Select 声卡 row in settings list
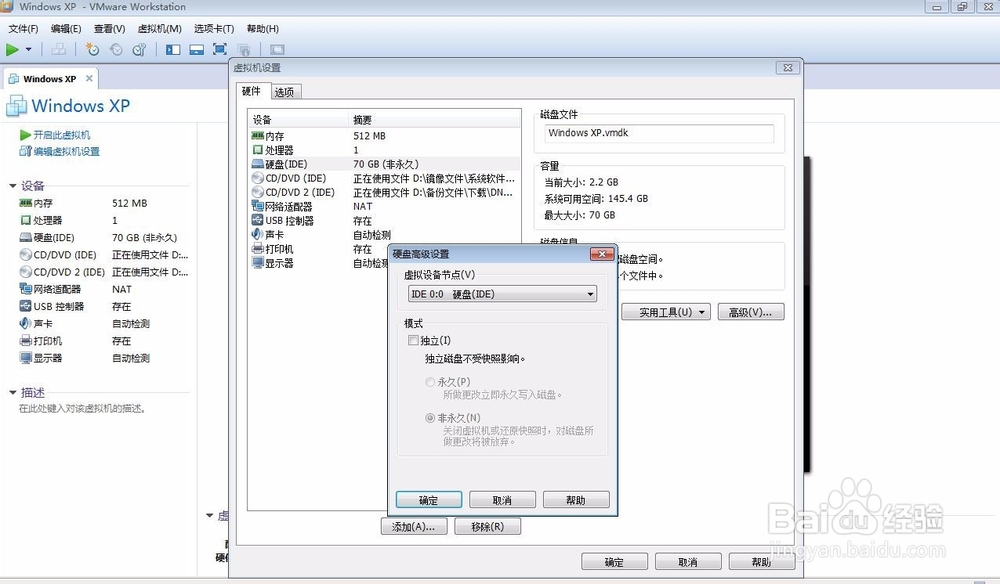The width and height of the screenshot is (1000, 584). pyautogui.click(x=385, y=235)
